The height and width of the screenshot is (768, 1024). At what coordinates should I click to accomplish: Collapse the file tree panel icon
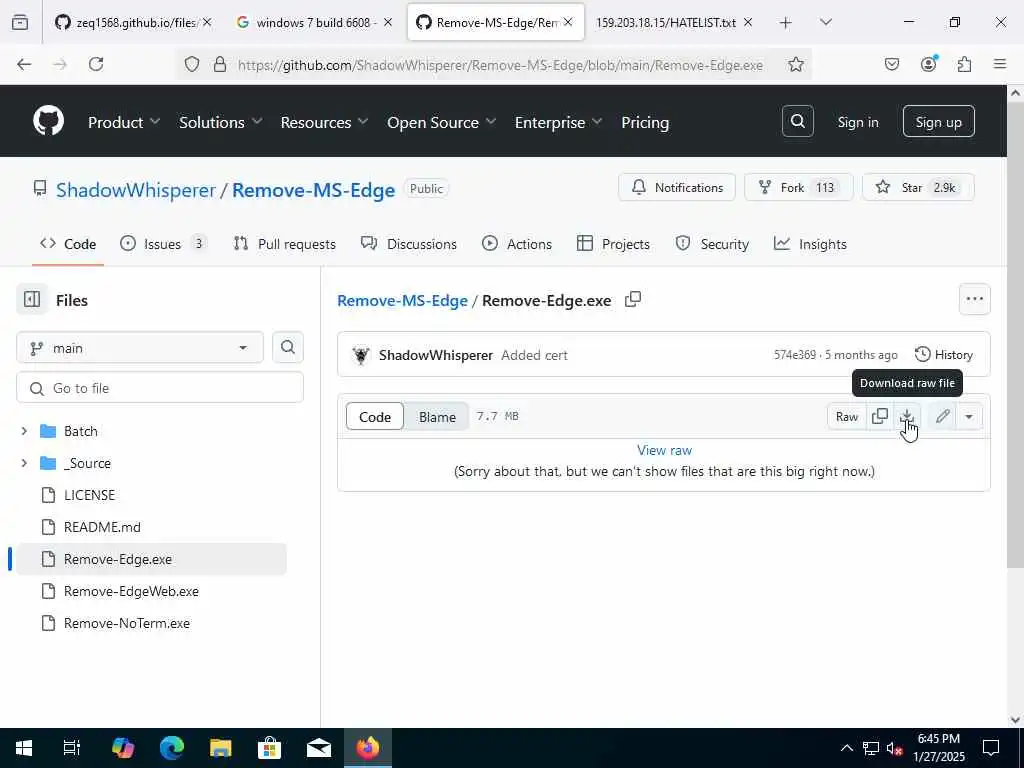pos(32,300)
